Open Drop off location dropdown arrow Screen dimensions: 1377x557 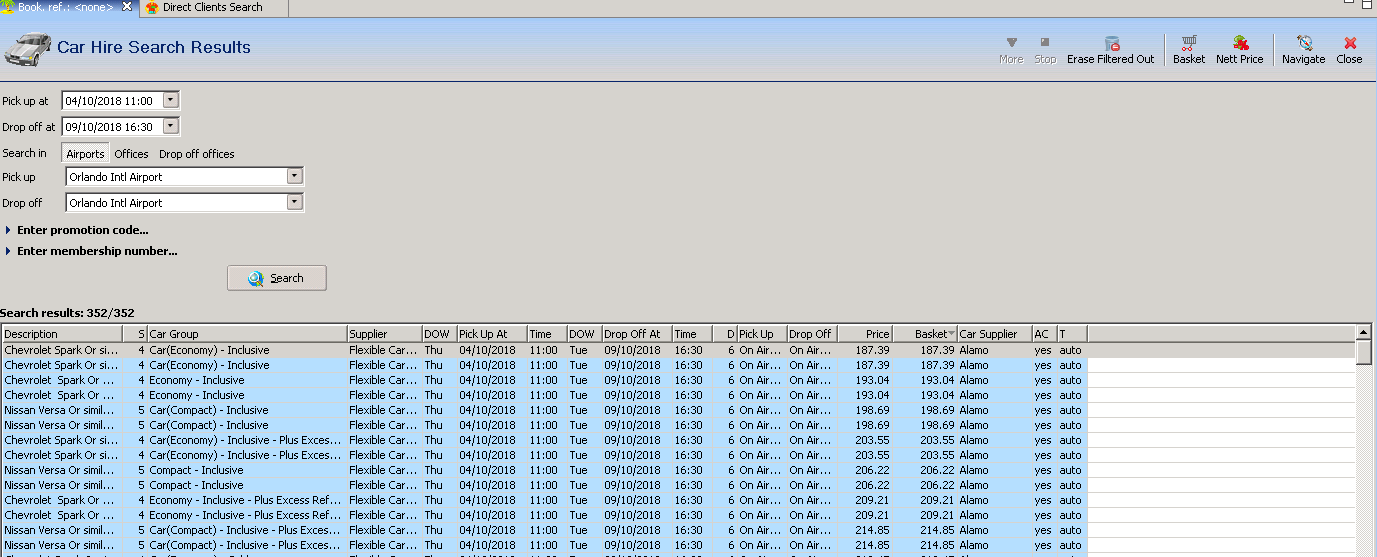pos(294,202)
